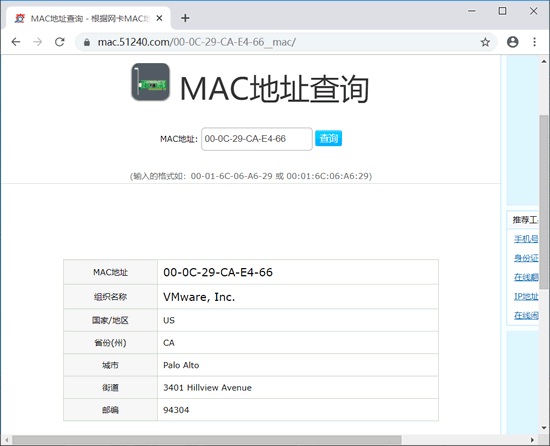Screen dimensions: 550x446
Task: Click the network card logo image
Action: pos(150,82)
